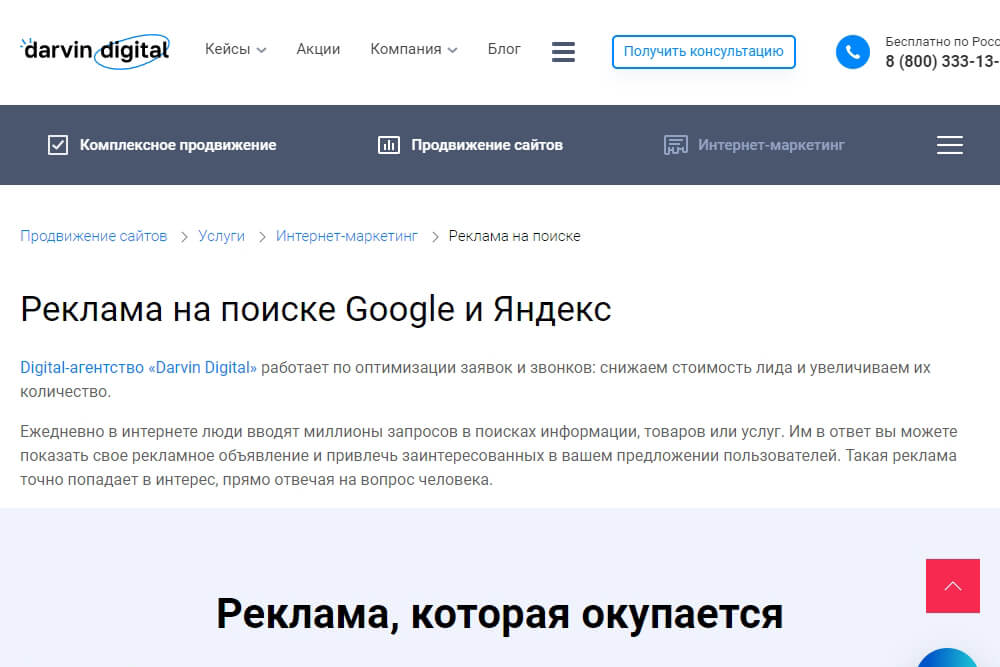Click the red scroll-to-top arrow button
This screenshot has height=667, width=1000.
(x=953, y=586)
